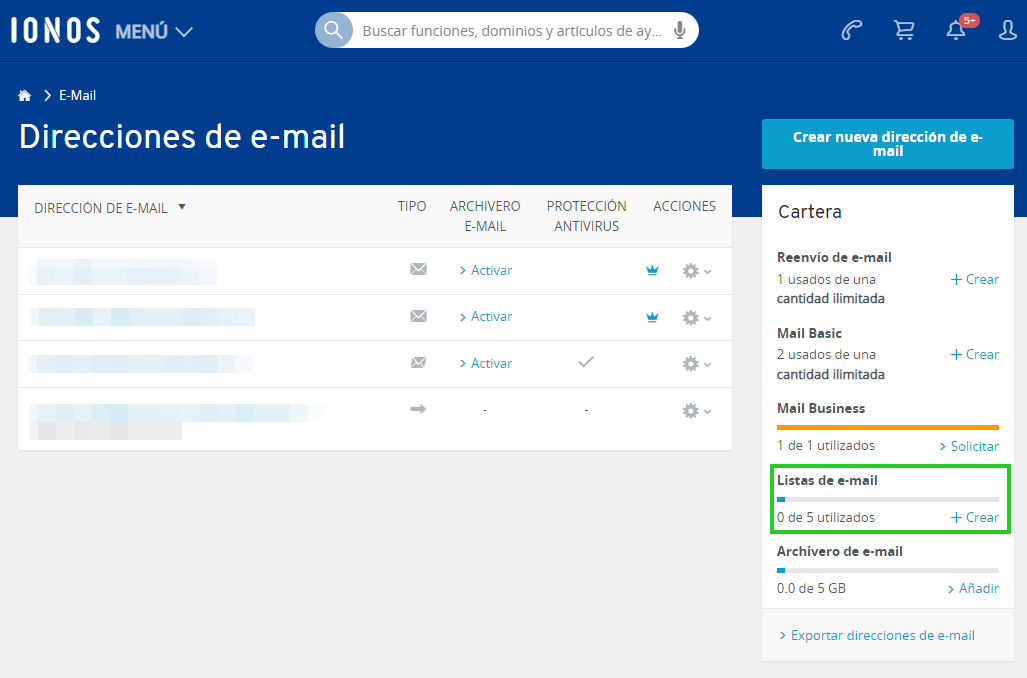Open gear actions menu in second row
This screenshot has width=1027, height=678.
click(696, 318)
